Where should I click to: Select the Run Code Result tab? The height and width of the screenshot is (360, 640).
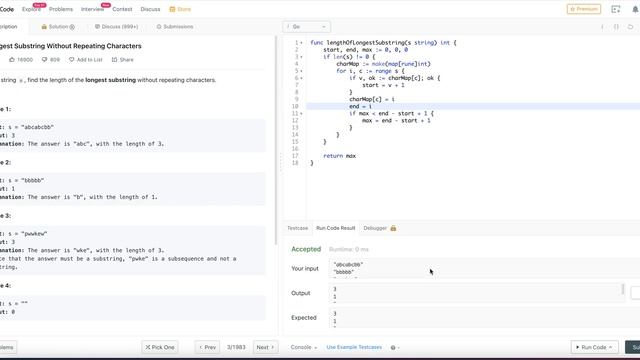336,228
